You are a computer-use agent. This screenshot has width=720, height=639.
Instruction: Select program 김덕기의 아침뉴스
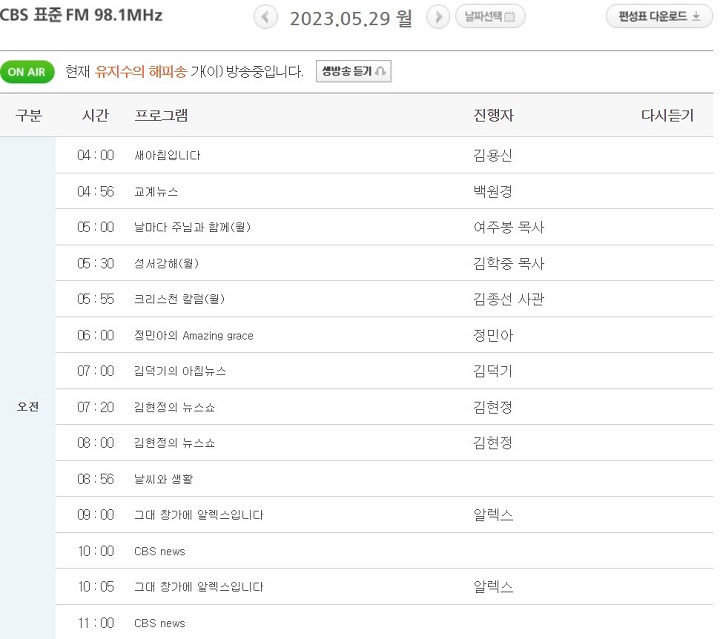point(180,371)
